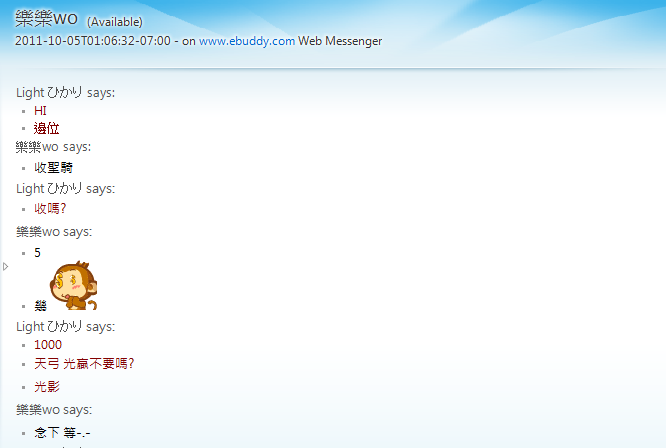Select the 光影 message
This screenshot has height=448, width=666.
coord(46,386)
